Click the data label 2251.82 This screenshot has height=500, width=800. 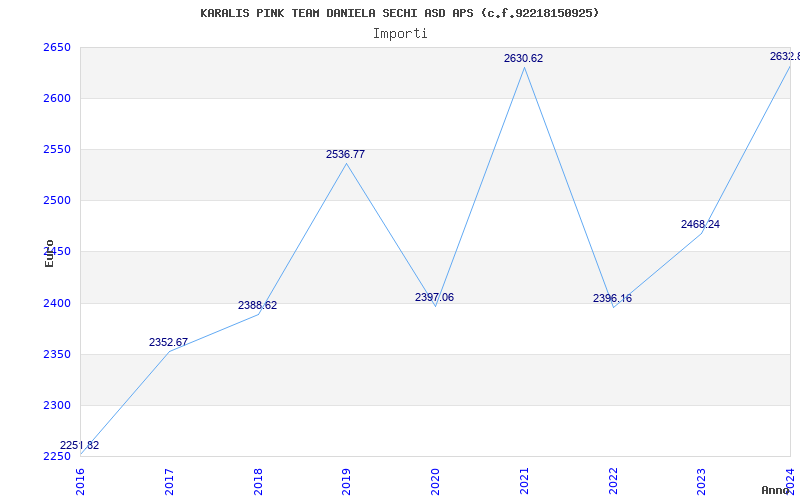point(80,445)
